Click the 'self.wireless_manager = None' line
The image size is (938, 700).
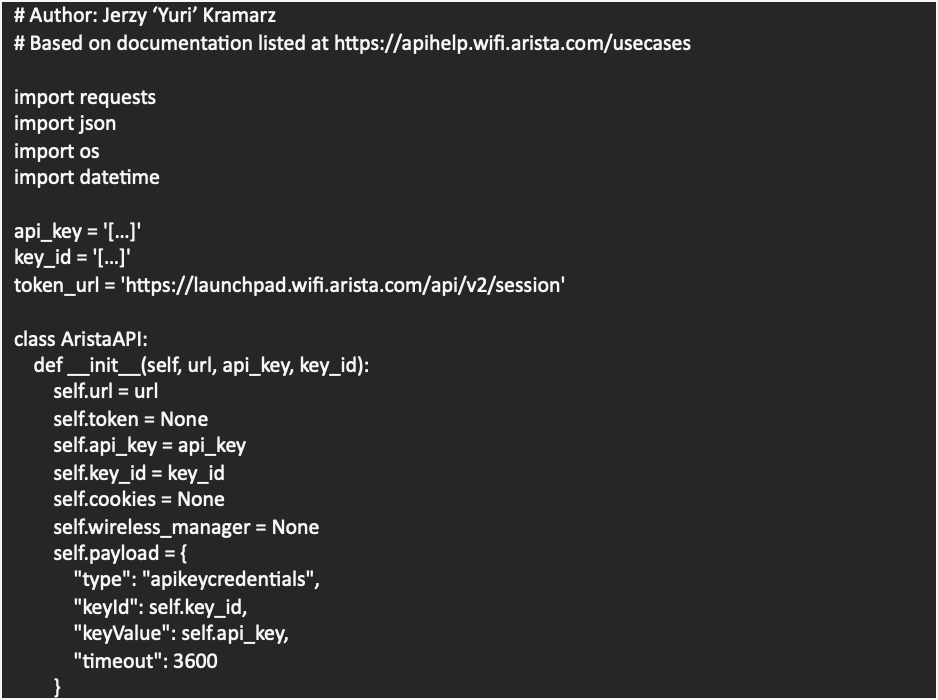(186, 526)
